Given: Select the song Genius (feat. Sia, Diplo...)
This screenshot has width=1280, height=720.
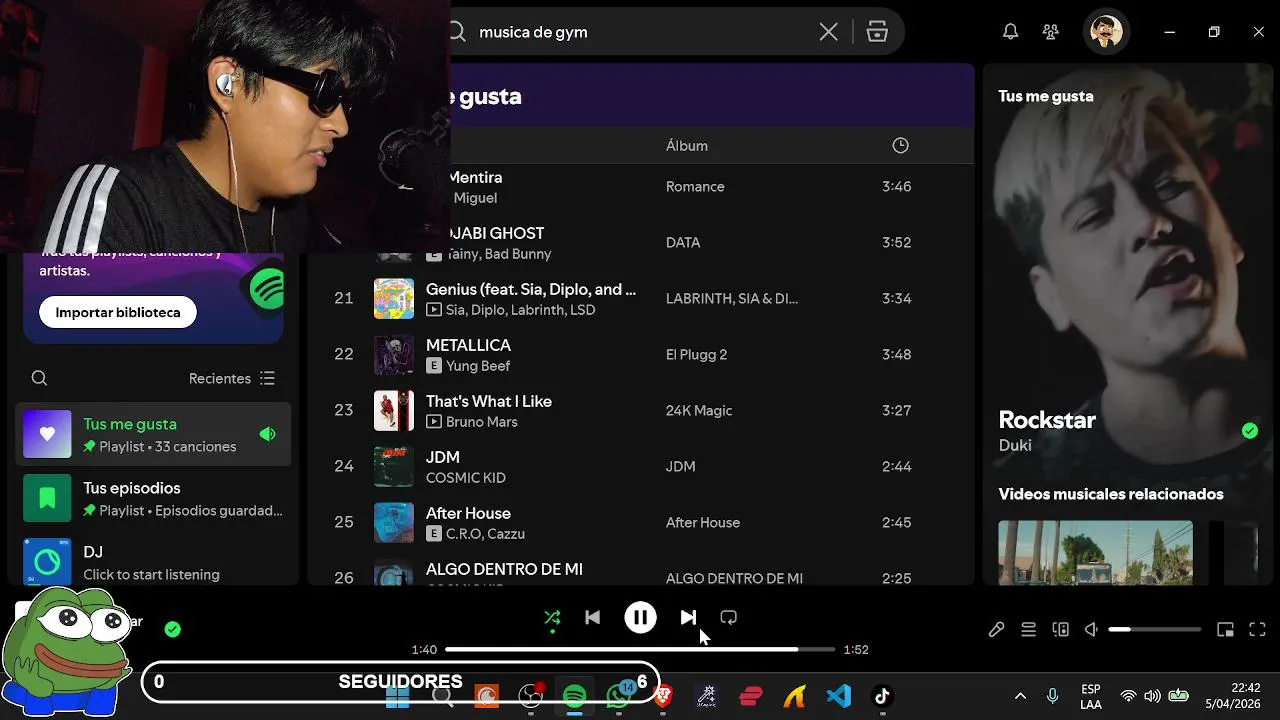Looking at the screenshot, I should [x=531, y=289].
